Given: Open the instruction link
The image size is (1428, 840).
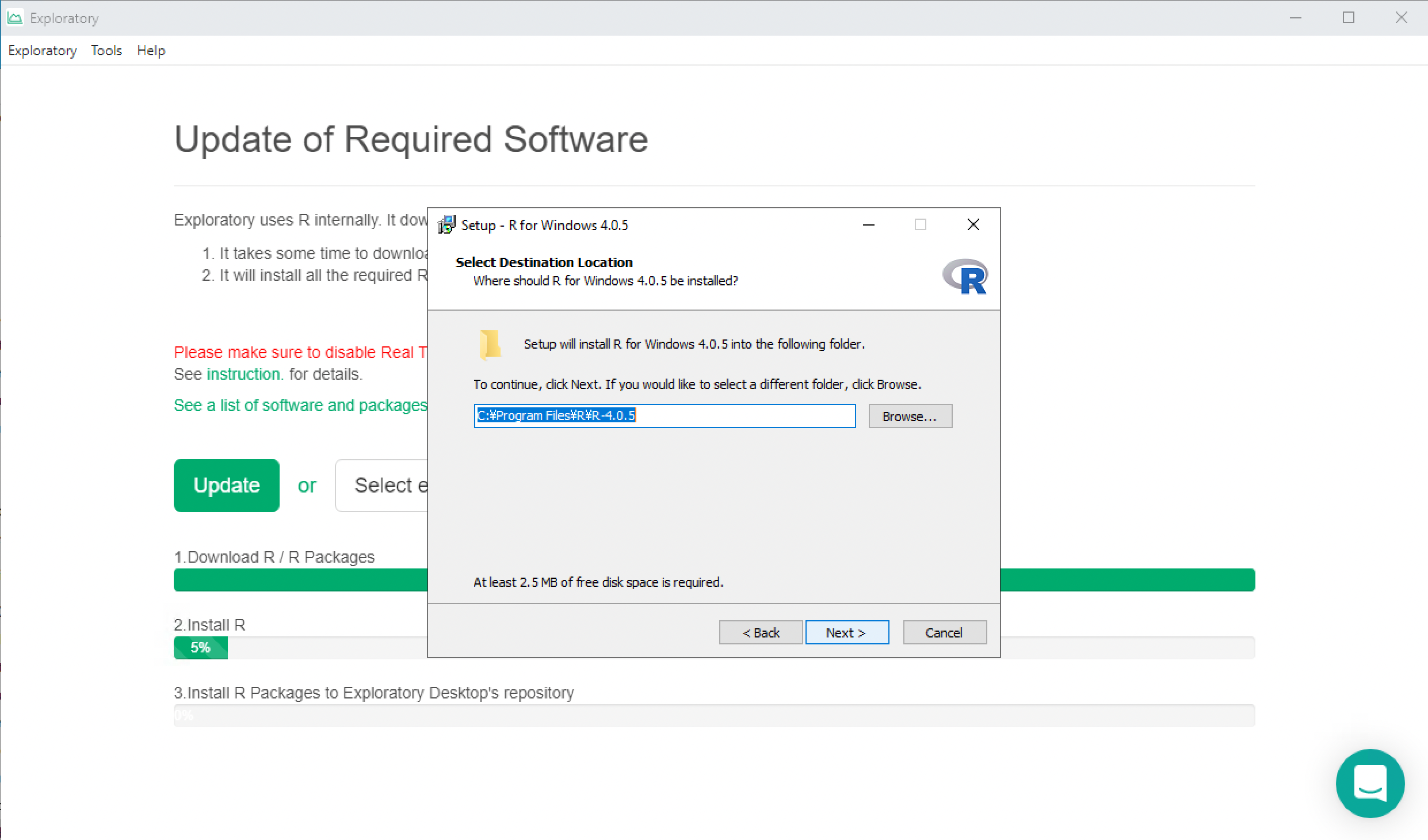Looking at the screenshot, I should click(245, 375).
